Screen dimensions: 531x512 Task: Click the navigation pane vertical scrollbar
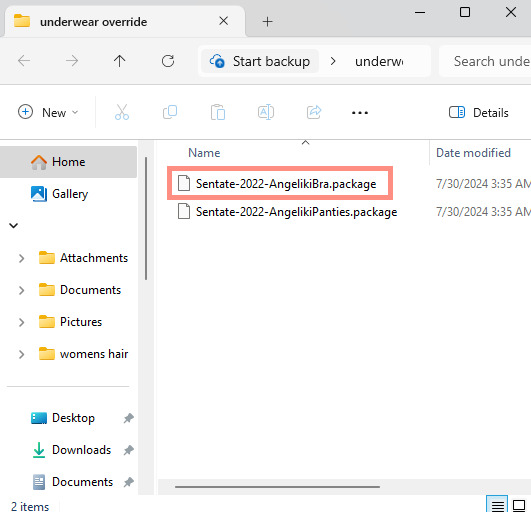click(x=146, y=218)
